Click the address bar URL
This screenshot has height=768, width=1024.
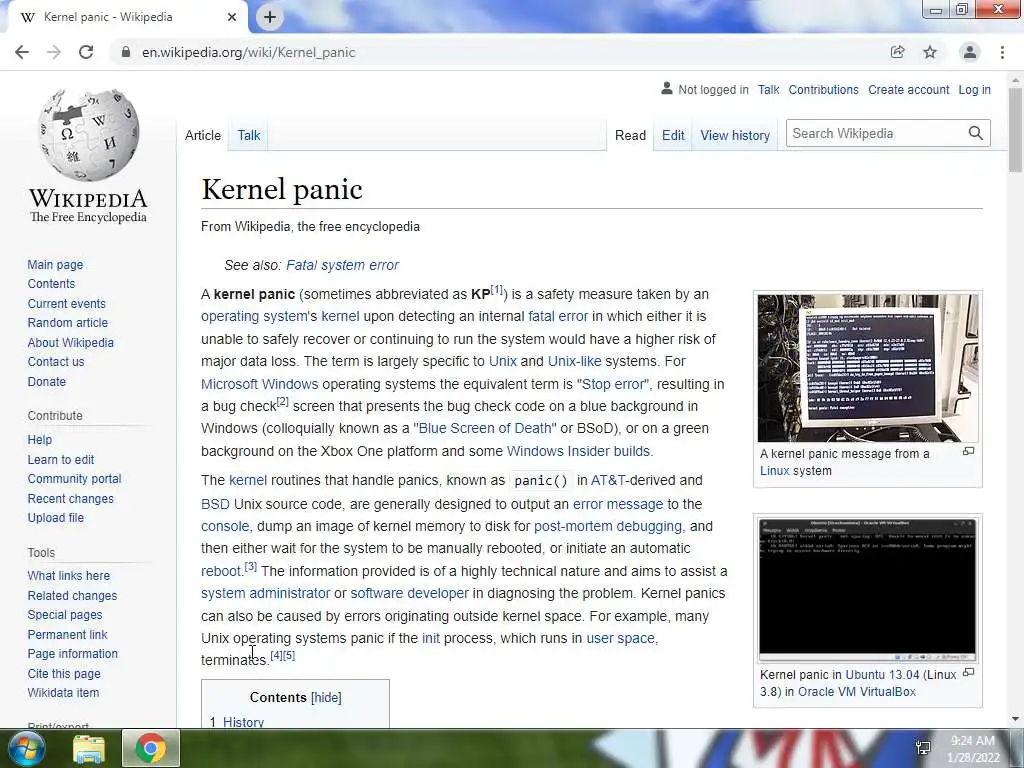tap(249, 52)
